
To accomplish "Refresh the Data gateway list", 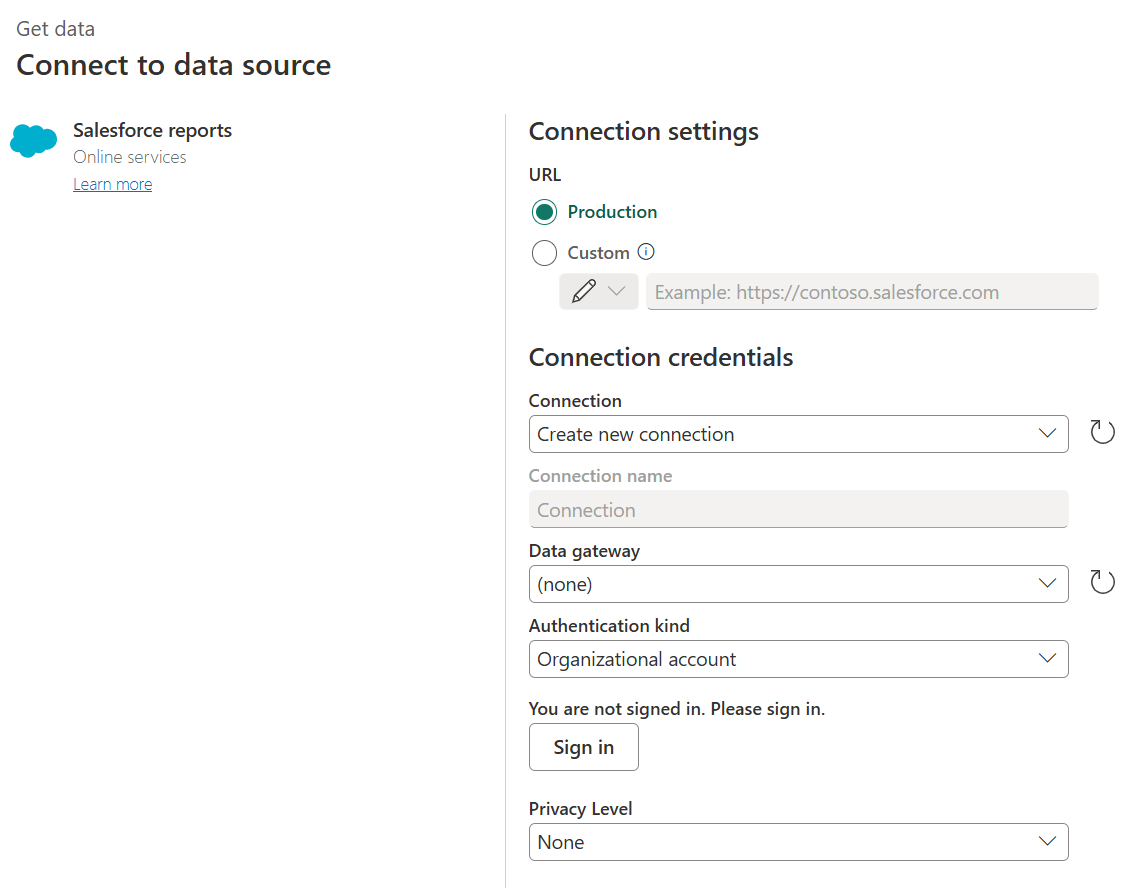I will tap(1101, 583).
